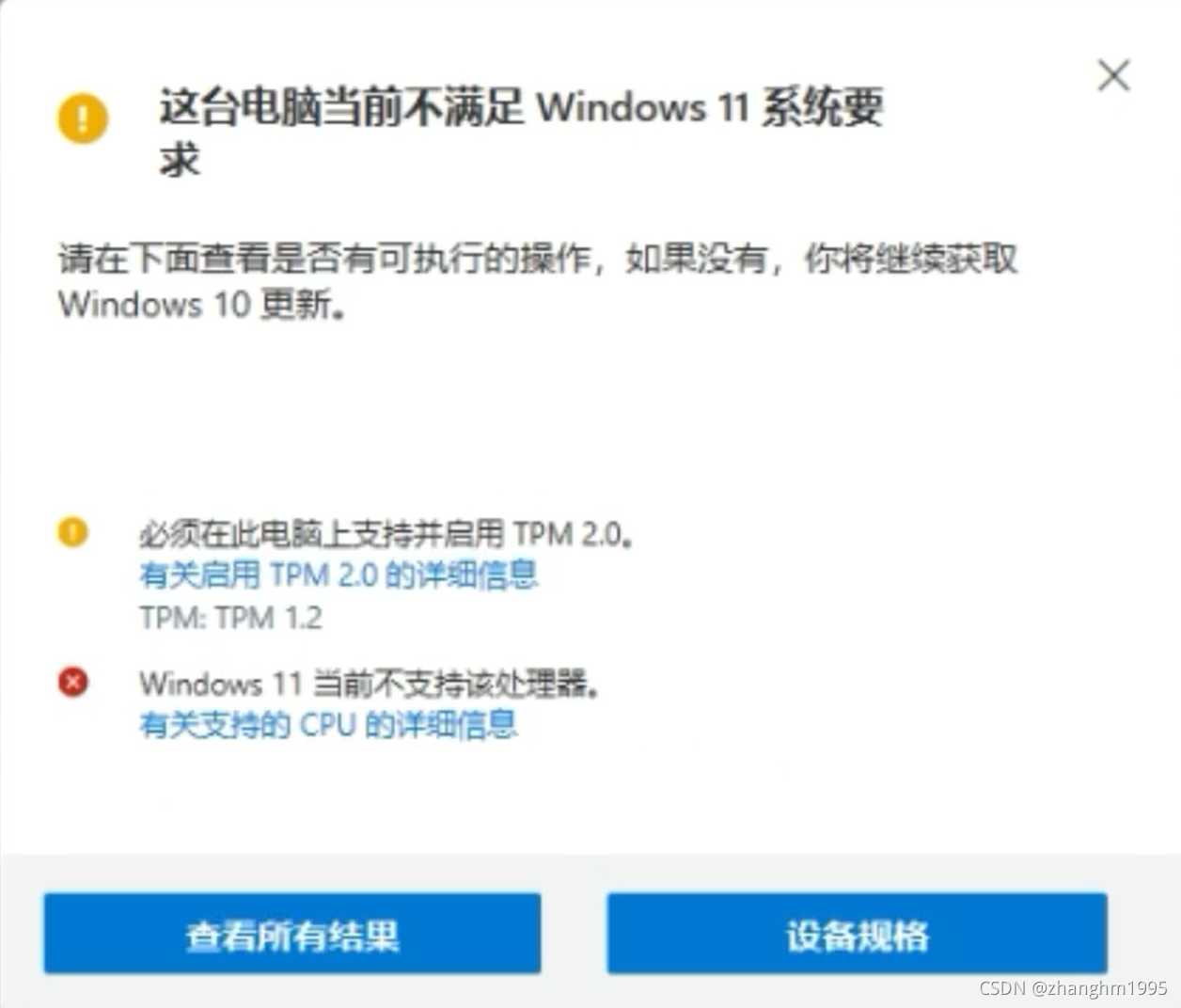Close the Windows 11 requirements dialog

[x=1114, y=75]
